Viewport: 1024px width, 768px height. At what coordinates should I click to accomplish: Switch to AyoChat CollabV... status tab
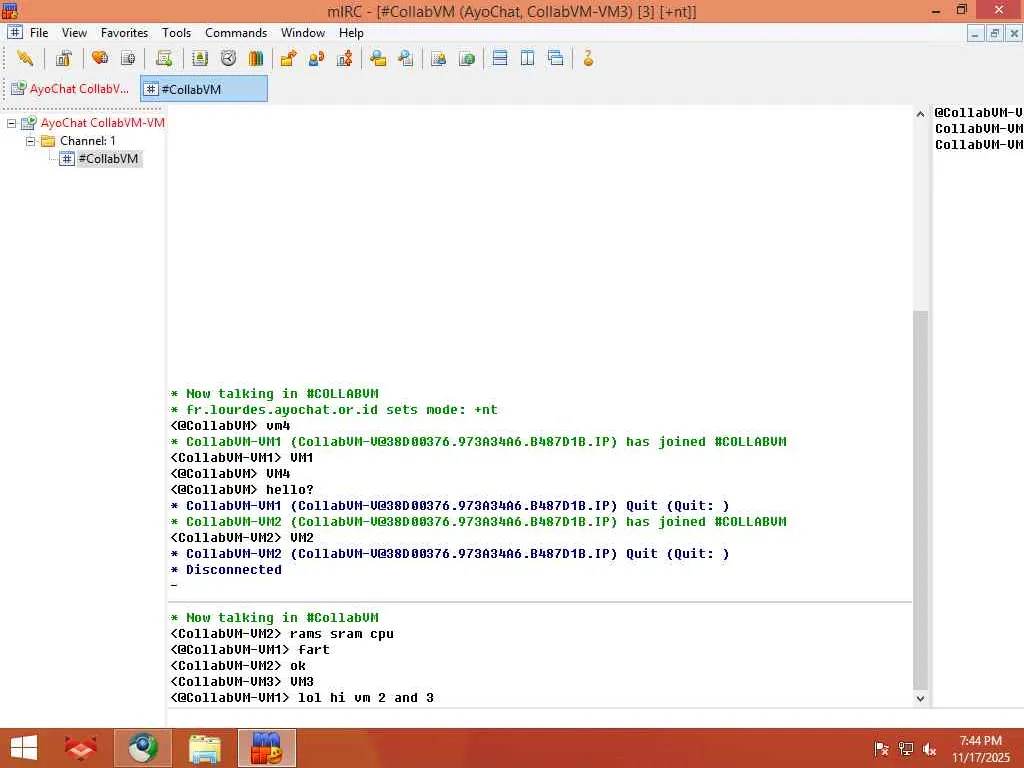[71, 89]
